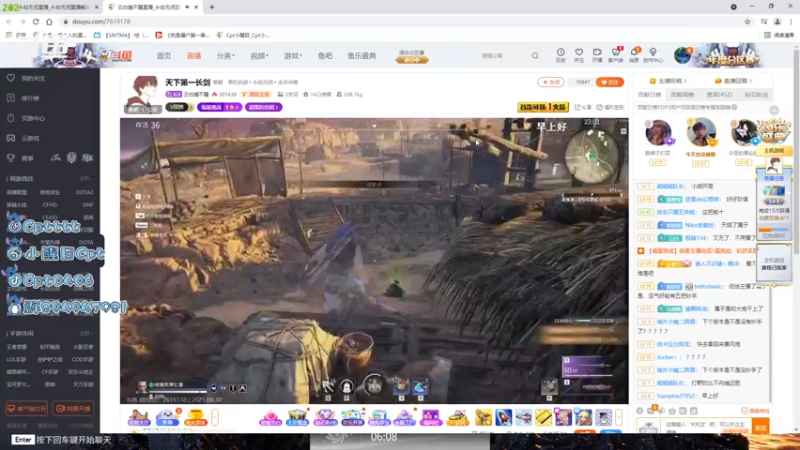Click the rocket gift icon
Screen dimensions: 800x450
504,417
